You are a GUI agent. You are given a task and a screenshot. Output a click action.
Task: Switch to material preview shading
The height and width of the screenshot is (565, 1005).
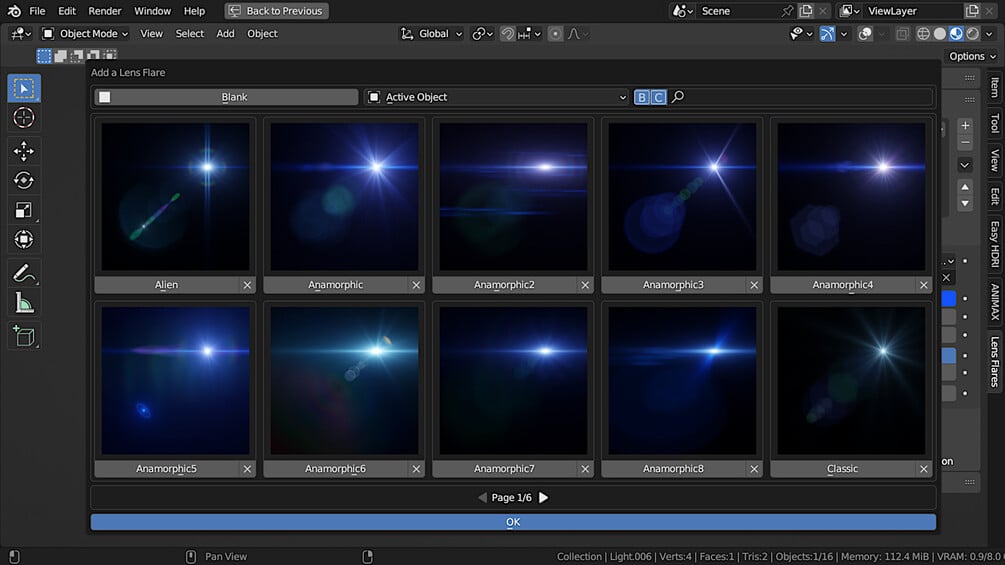coord(956,33)
